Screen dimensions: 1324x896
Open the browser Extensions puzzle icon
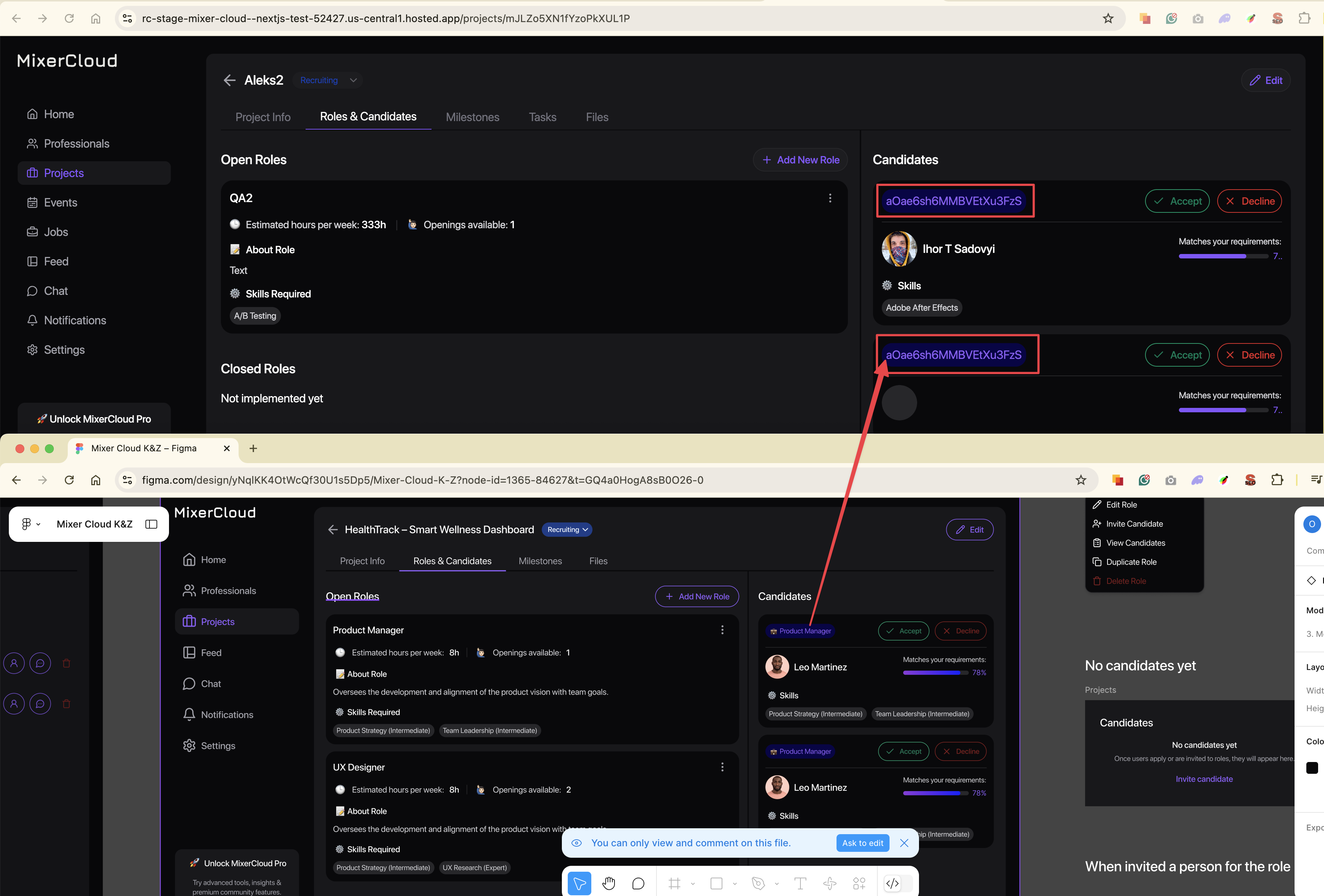[1304, 18]
